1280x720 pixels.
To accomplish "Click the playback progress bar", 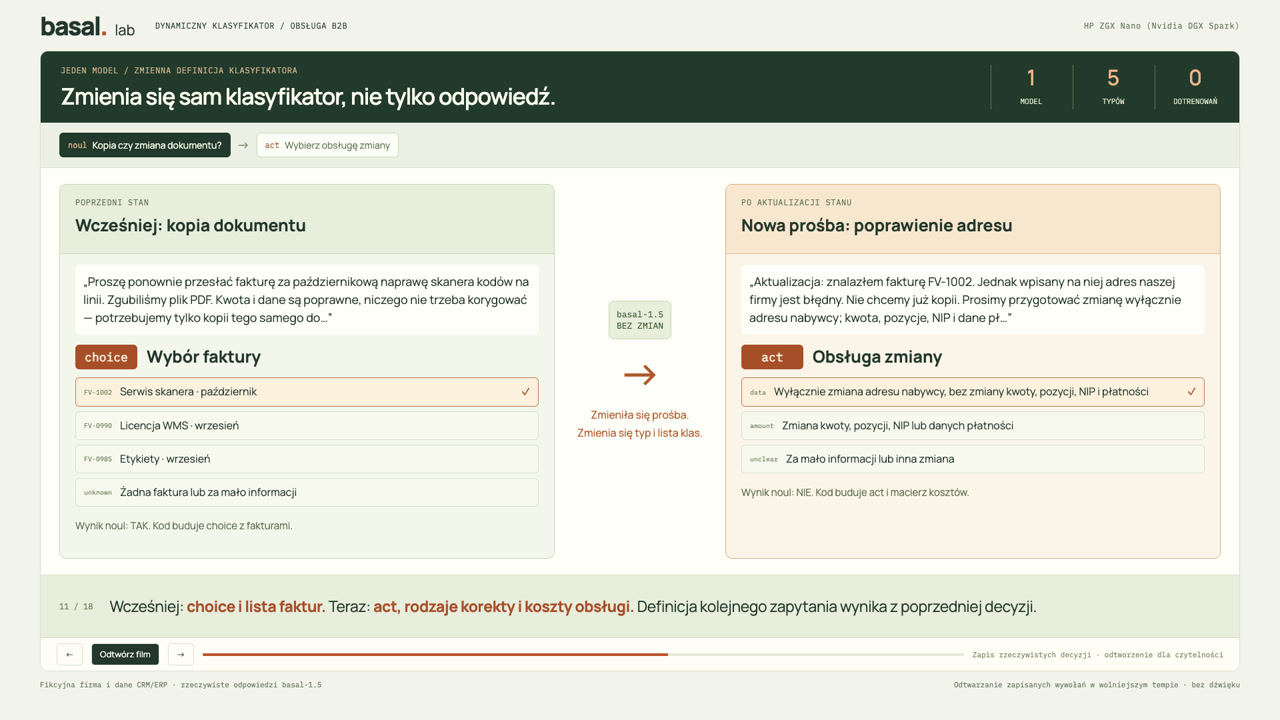I will [x=583, y=655].
